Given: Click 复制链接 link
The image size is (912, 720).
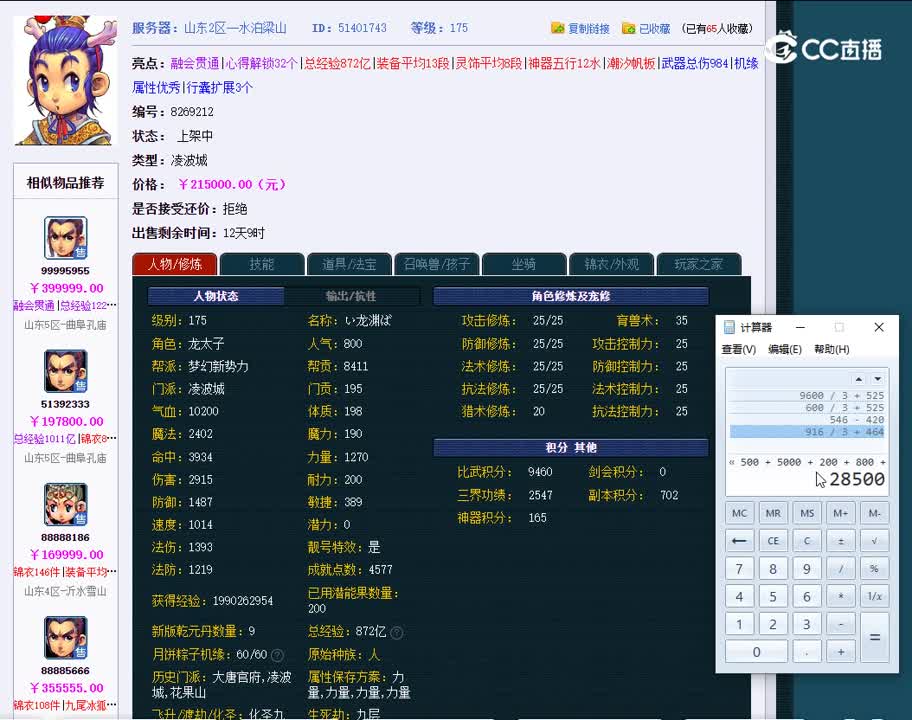Looking at the screenshot, I should pos(589,28).
